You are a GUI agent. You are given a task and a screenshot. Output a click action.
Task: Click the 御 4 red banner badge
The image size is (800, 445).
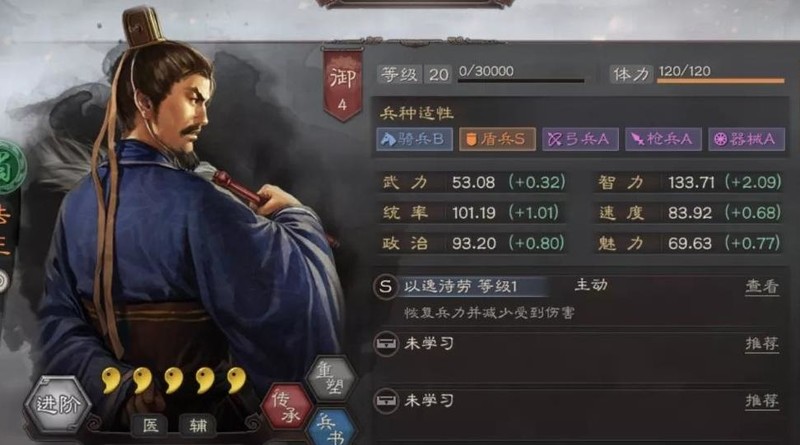pyautogui.click(x=342, y=85)
